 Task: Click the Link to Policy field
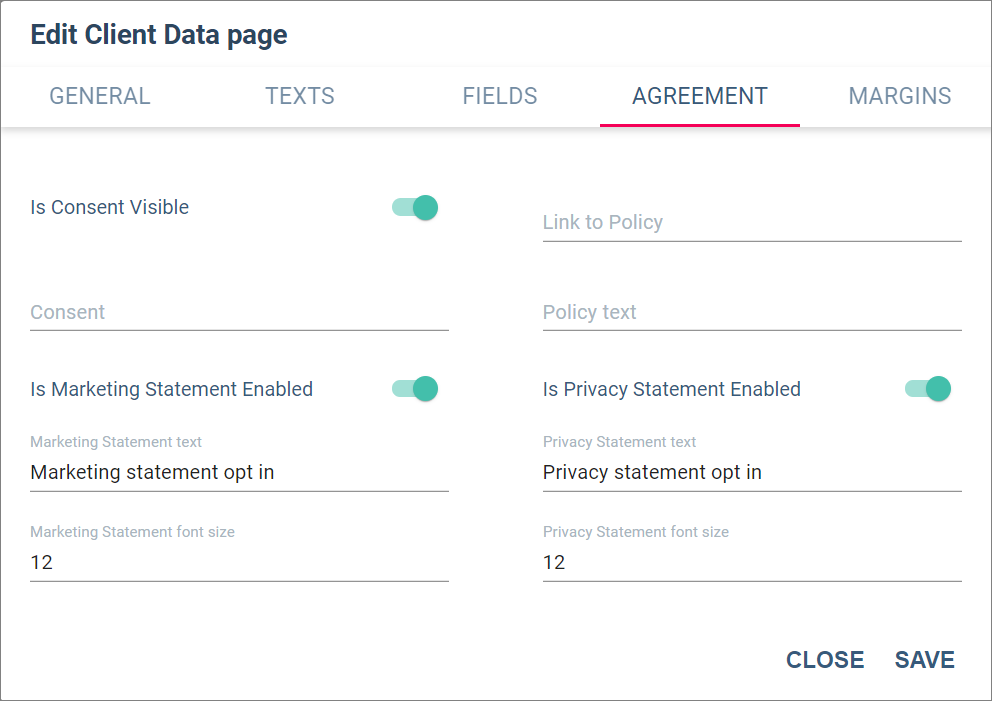tap(752, 223)
